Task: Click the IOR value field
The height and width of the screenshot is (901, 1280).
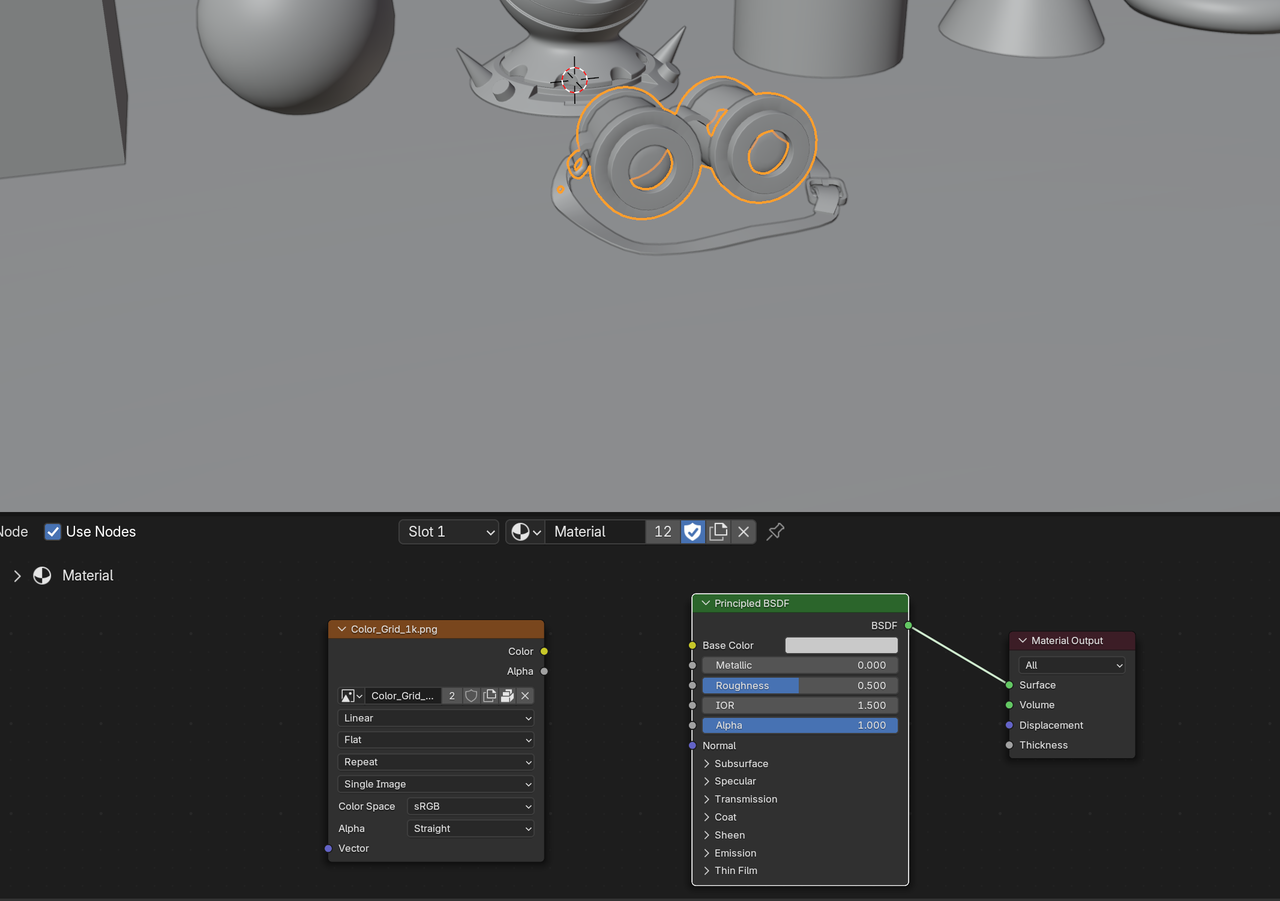Action: [x=800, y=705]
